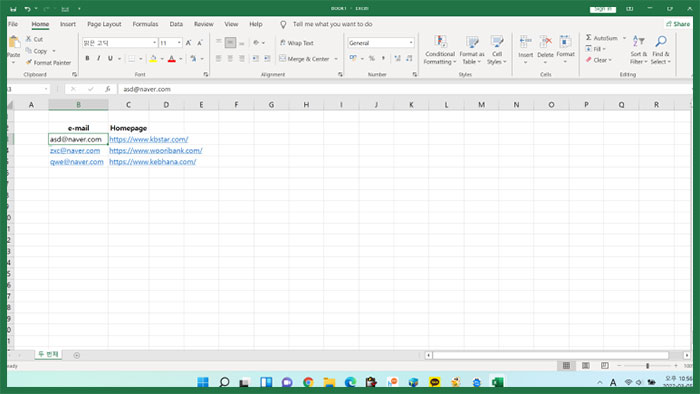700x394 pixels.
Task: Click the Share button
Action: (678, 24)
